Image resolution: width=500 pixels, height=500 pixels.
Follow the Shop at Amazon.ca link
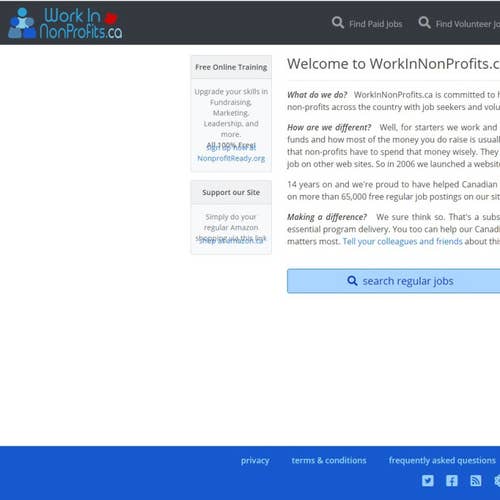click(231, 241)
